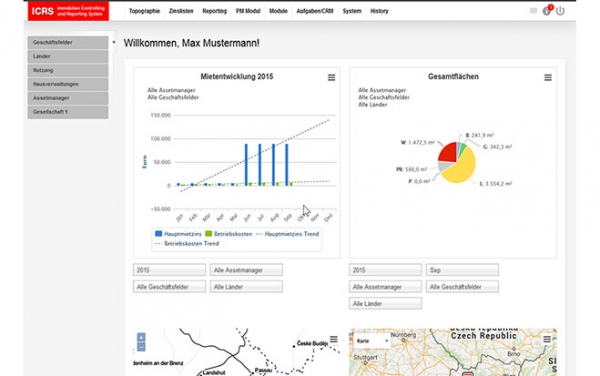Click Czech Republic label on Google map
The image size is (600, 376).
484,336
